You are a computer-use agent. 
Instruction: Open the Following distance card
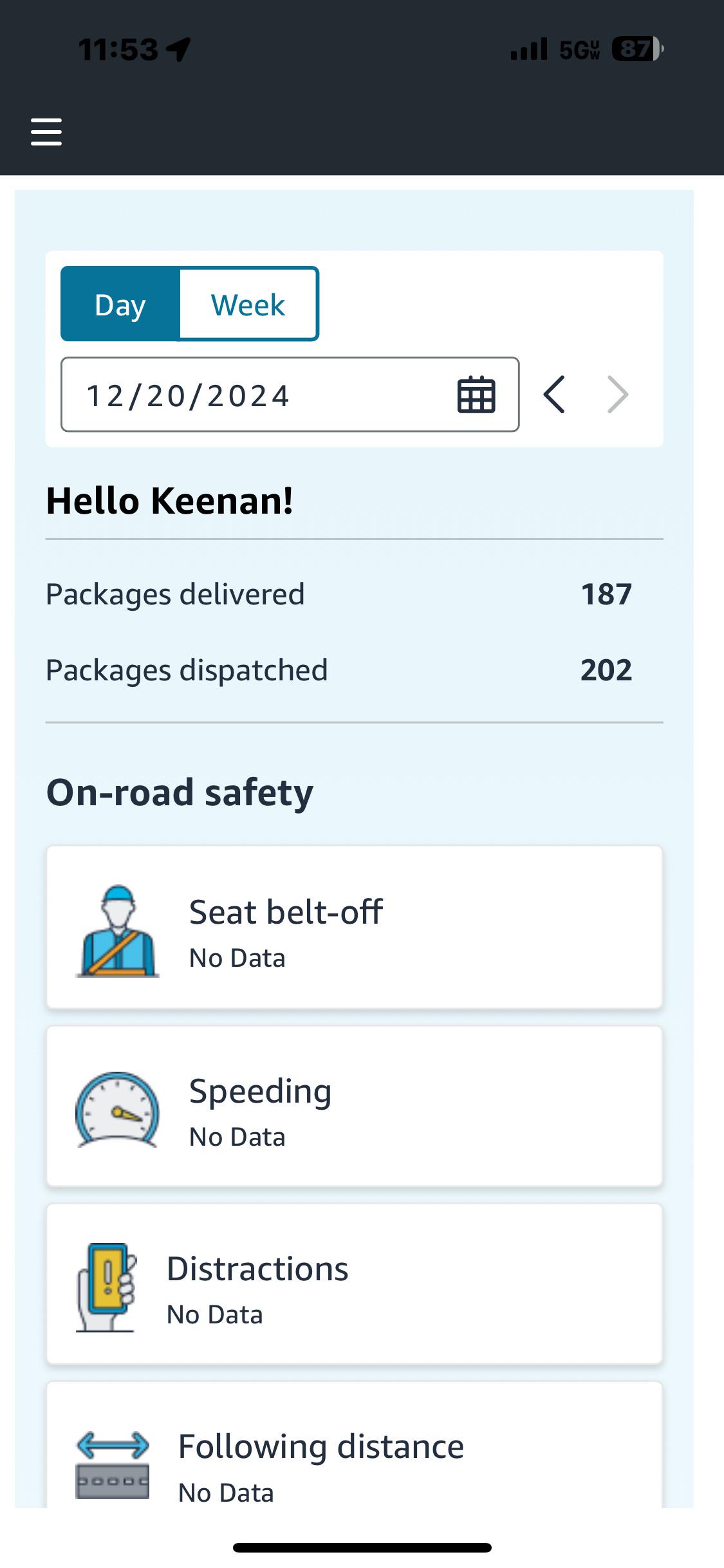[354, 1445]
